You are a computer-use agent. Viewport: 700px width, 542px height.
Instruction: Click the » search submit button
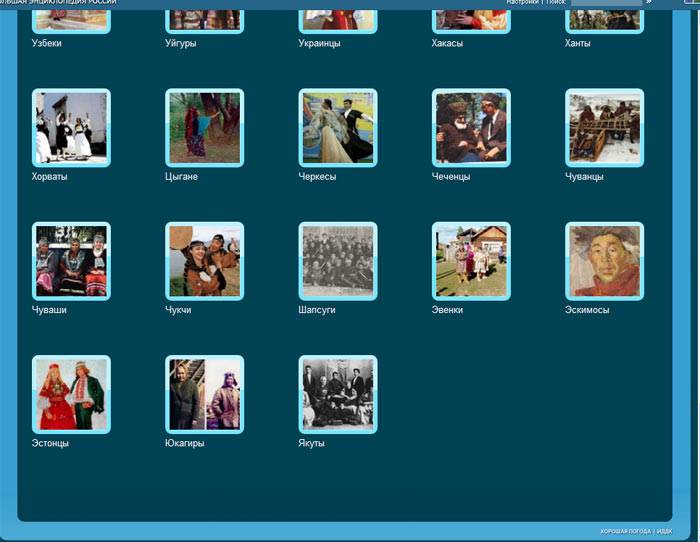click(649, 2)
